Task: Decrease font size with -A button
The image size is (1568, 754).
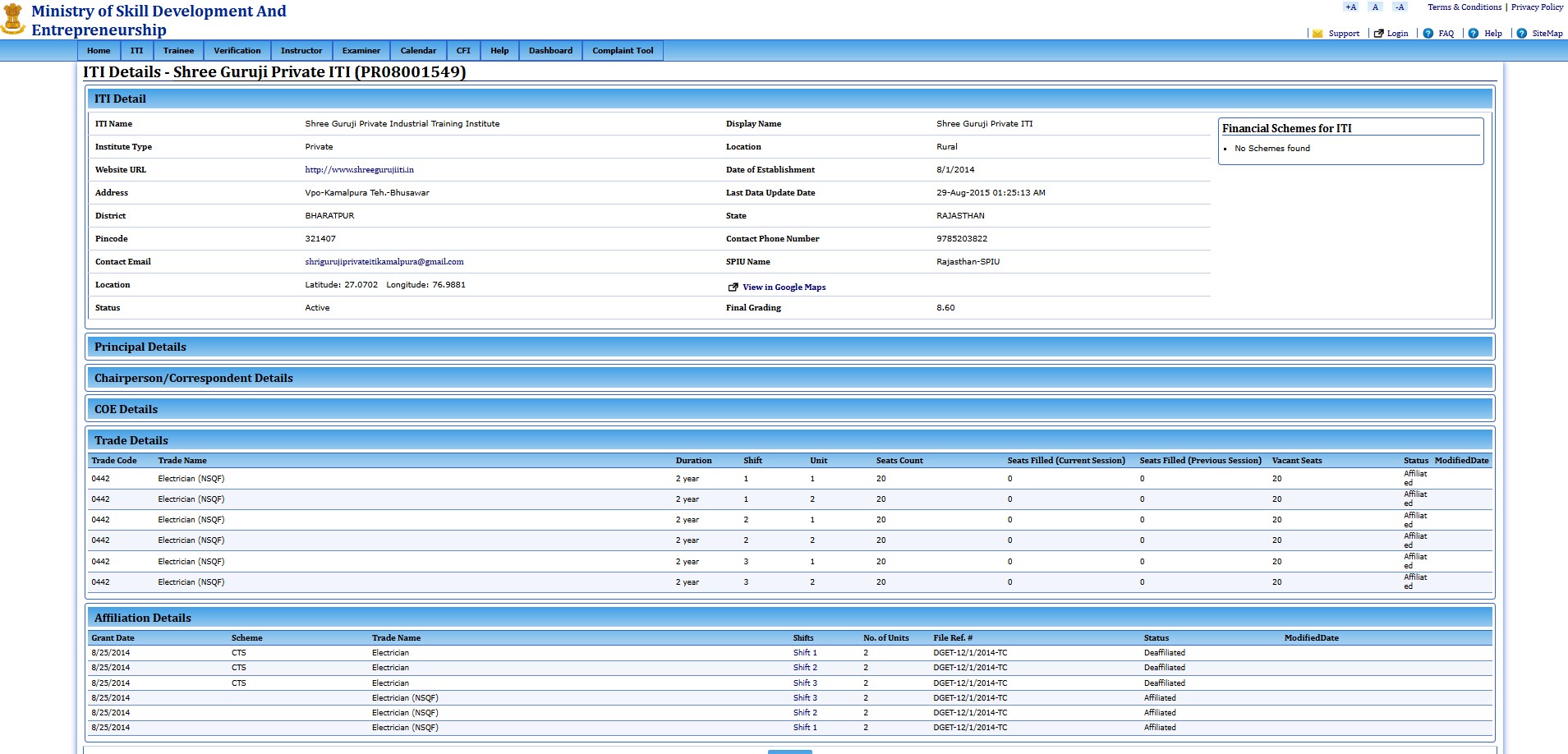Action: point(1400,7)
